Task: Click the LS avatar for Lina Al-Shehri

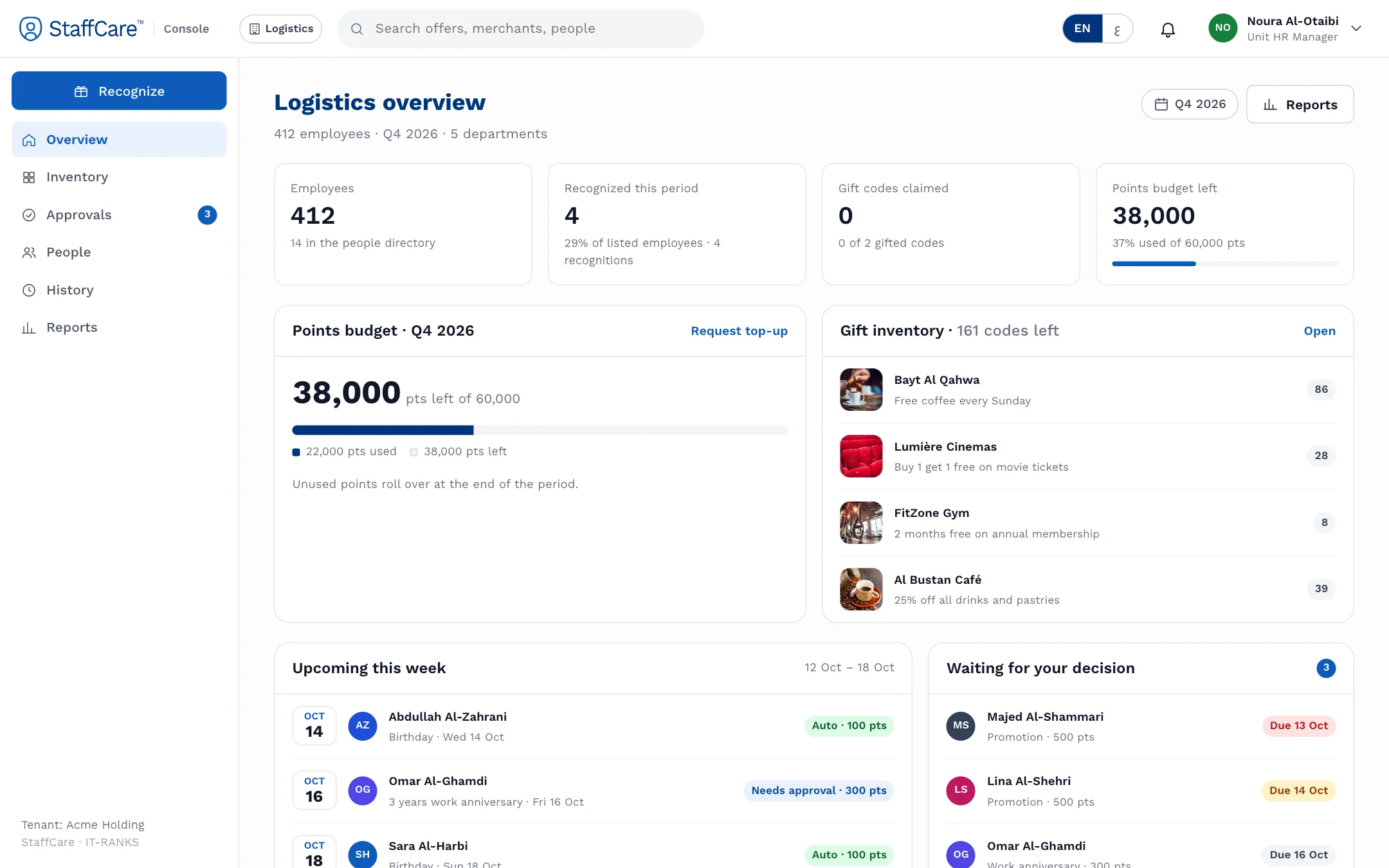Action: (961, 790)
